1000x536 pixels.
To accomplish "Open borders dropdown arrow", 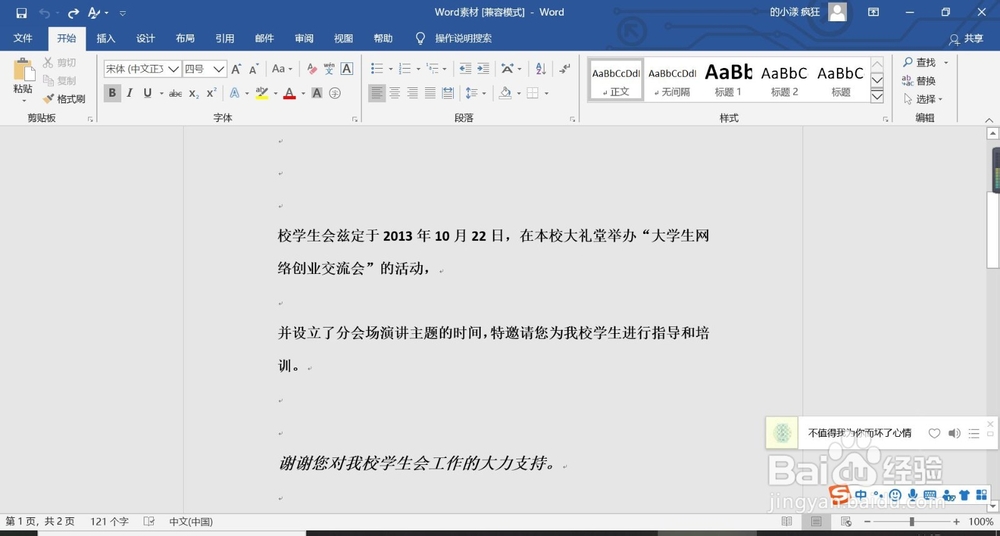I will coord(547,93).
